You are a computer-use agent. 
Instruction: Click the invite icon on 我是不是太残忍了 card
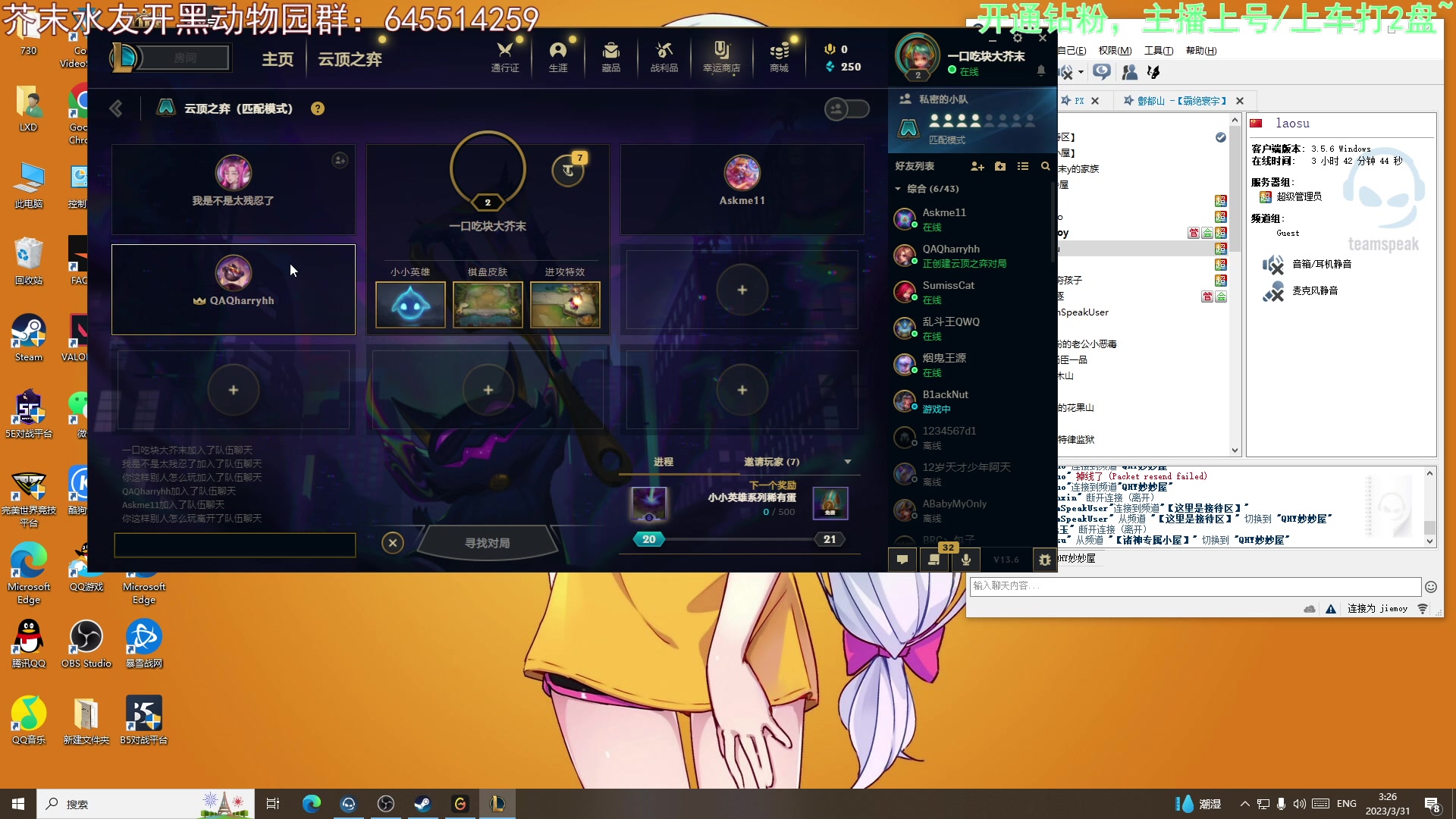point(340,160)
